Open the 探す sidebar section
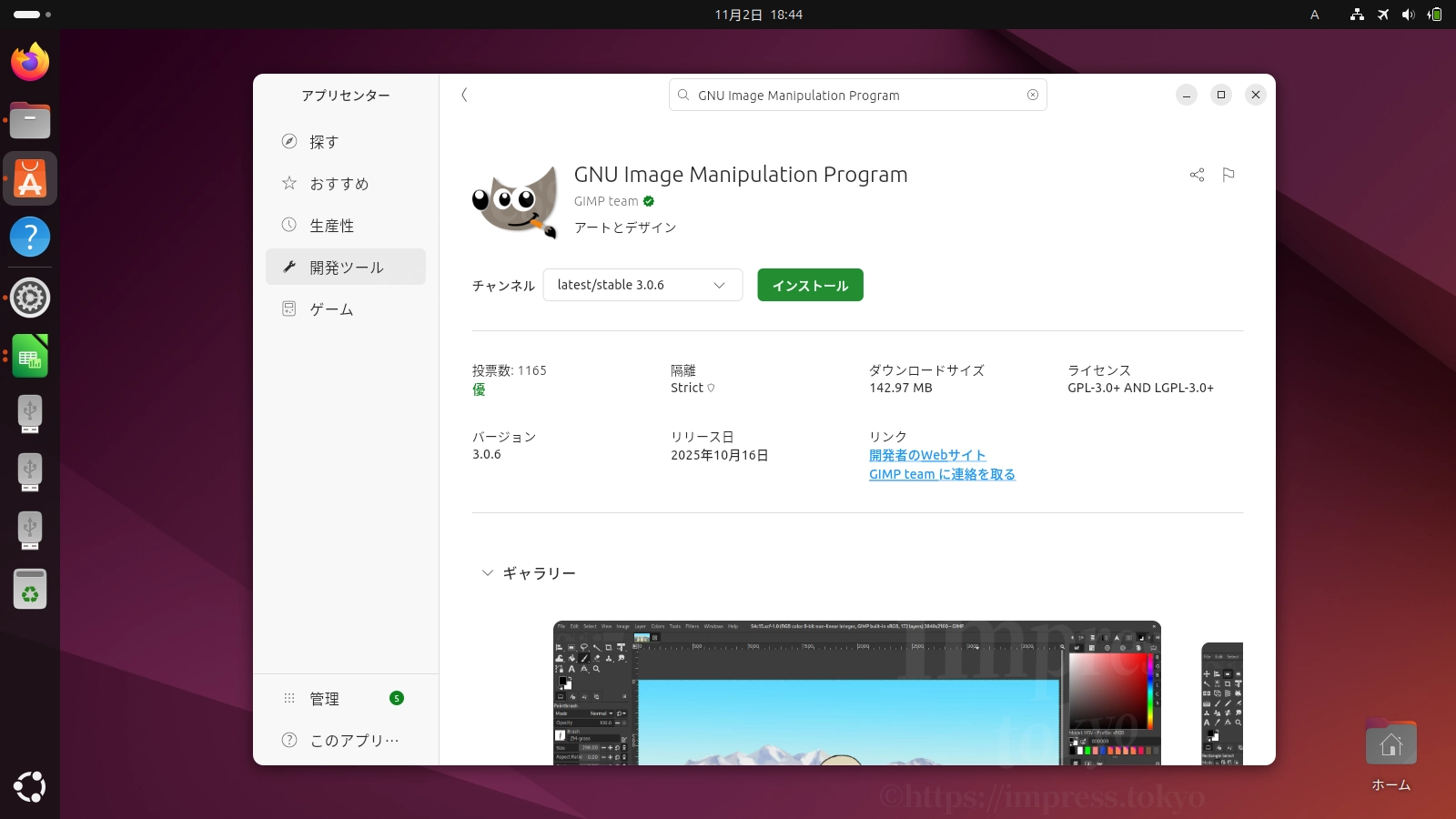Image resolution: width=1456 pixels, height=819 pixels. pos(346,142)
